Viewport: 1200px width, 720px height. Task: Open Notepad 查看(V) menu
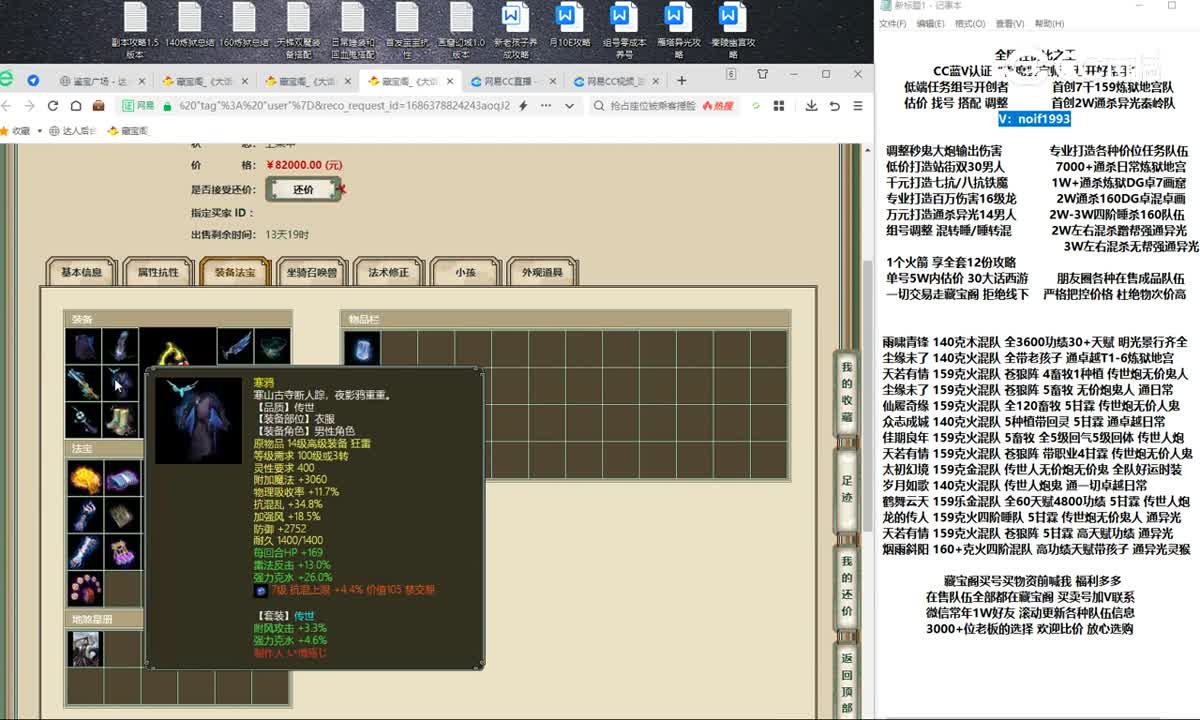pos(1010,23)
